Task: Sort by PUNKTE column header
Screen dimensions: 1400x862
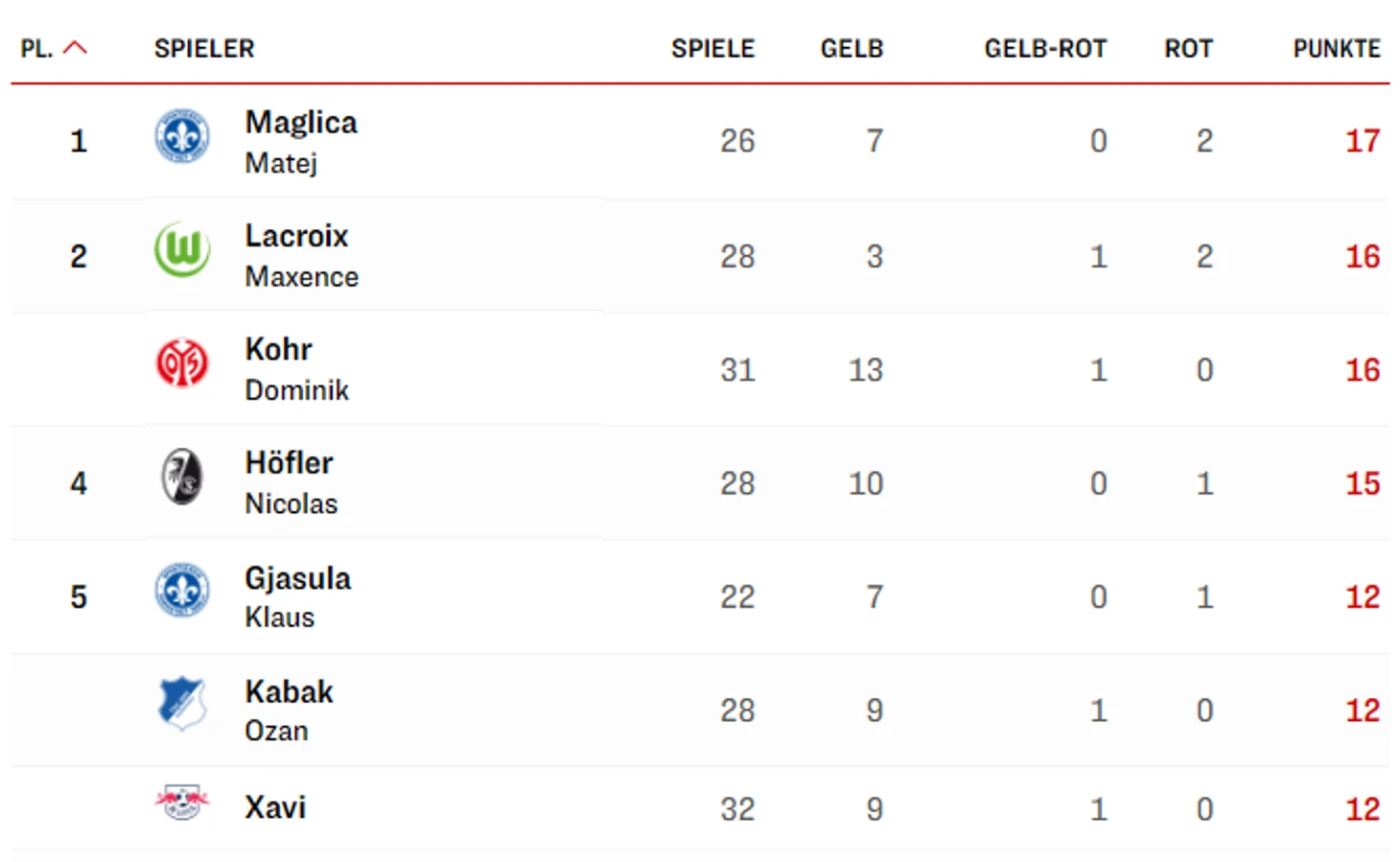Action: pyautogui.click(x=1336, y=49)
